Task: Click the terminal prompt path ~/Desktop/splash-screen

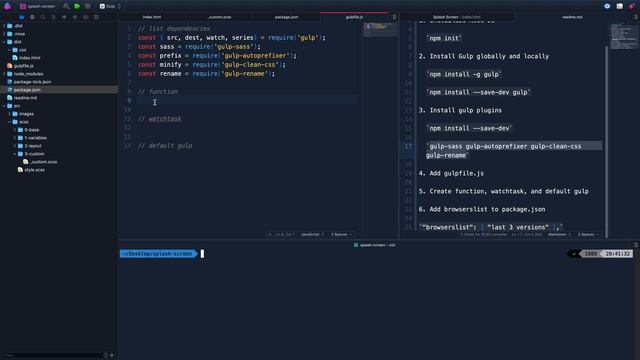Action: [158, 254]
